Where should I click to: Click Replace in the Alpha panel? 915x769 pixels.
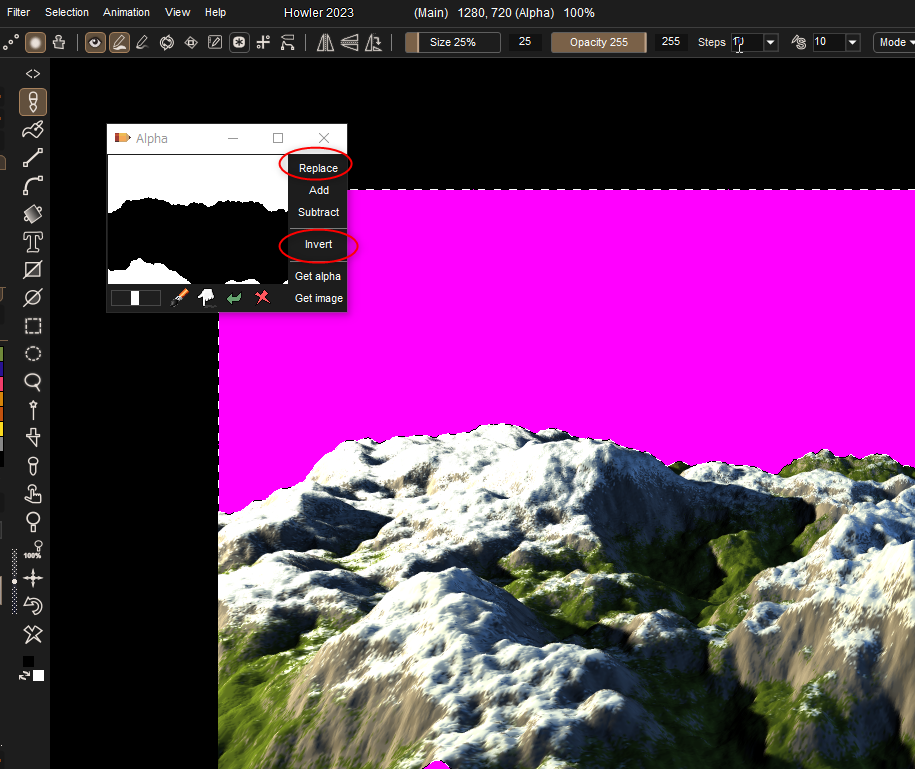tap(318, 168)
